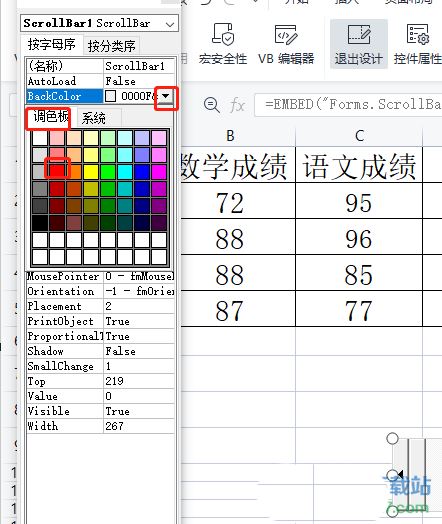This screenshot has height=524, width=442.
Task: Select cell containing 77
Action: click(359, 309)
